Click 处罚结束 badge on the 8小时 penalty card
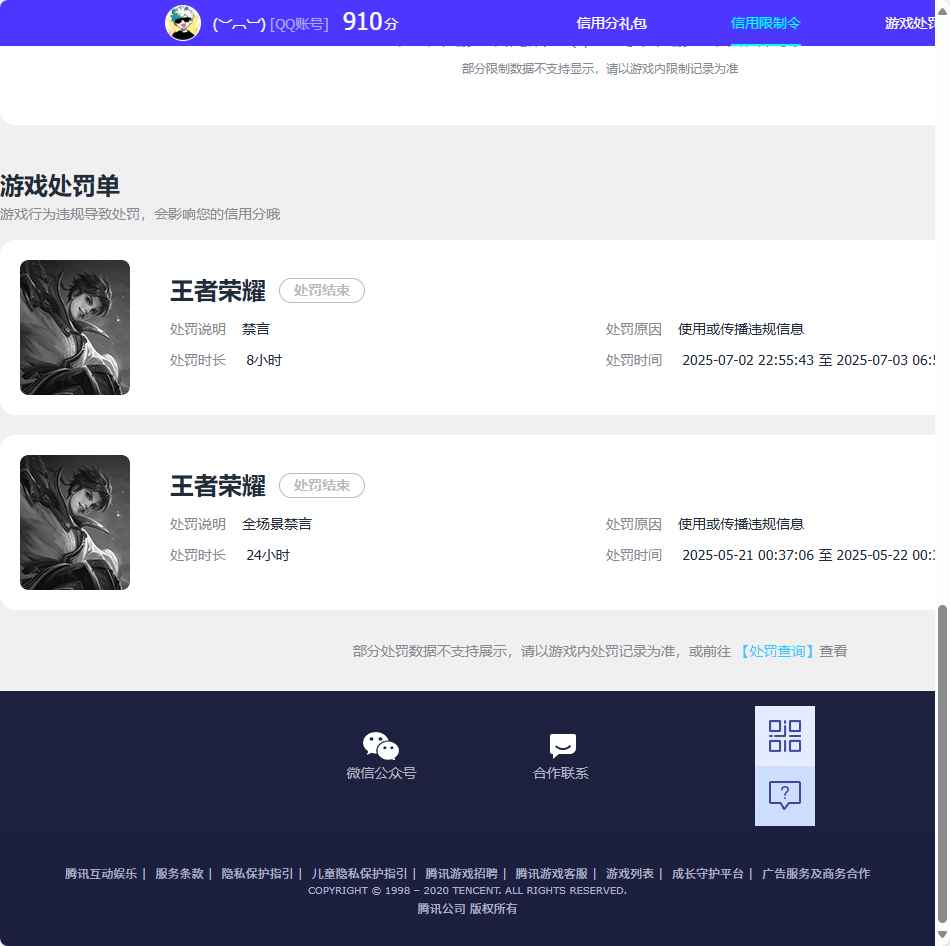Screen dimensions: 950x946 (322, 290)
